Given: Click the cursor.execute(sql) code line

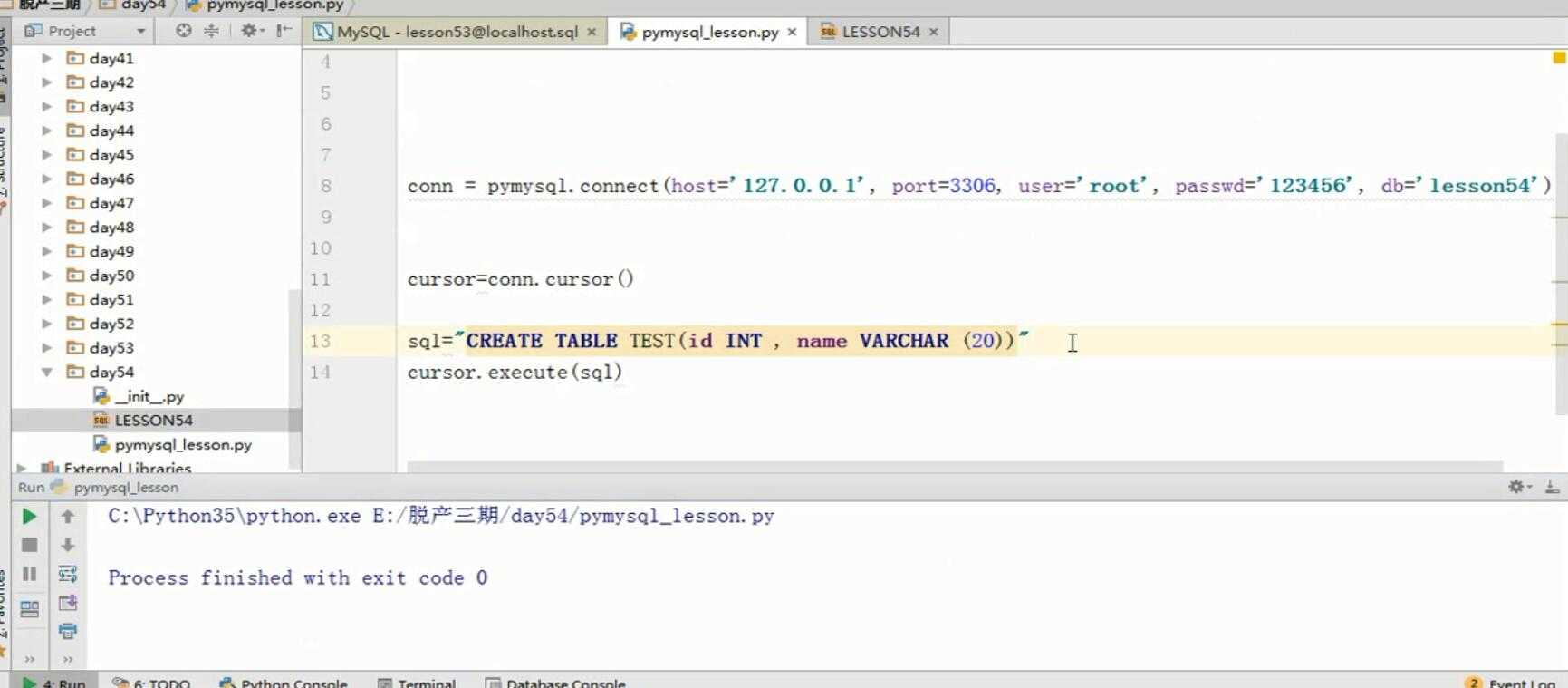Looking at the screenshot, I should 515,372.
